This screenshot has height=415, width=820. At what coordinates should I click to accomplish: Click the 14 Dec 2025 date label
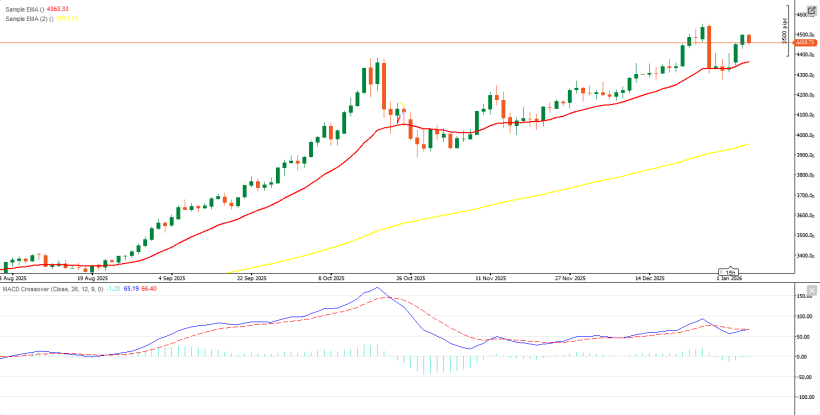point(650,278)
